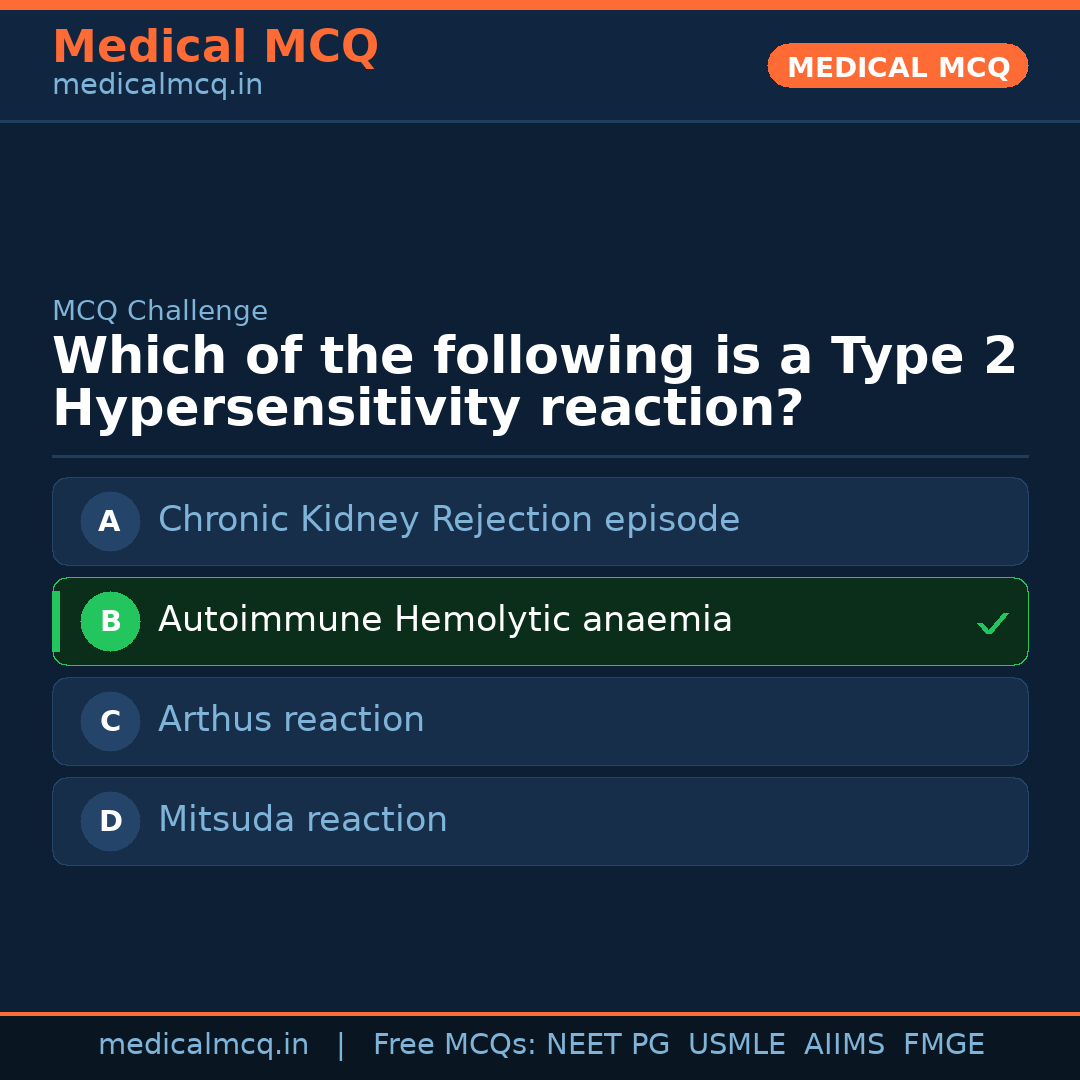This screenshot has width=1080, height=1080.
Task: Click the Free MCQs footer label
Action: pyautogui.click(x=455, y=1045)
